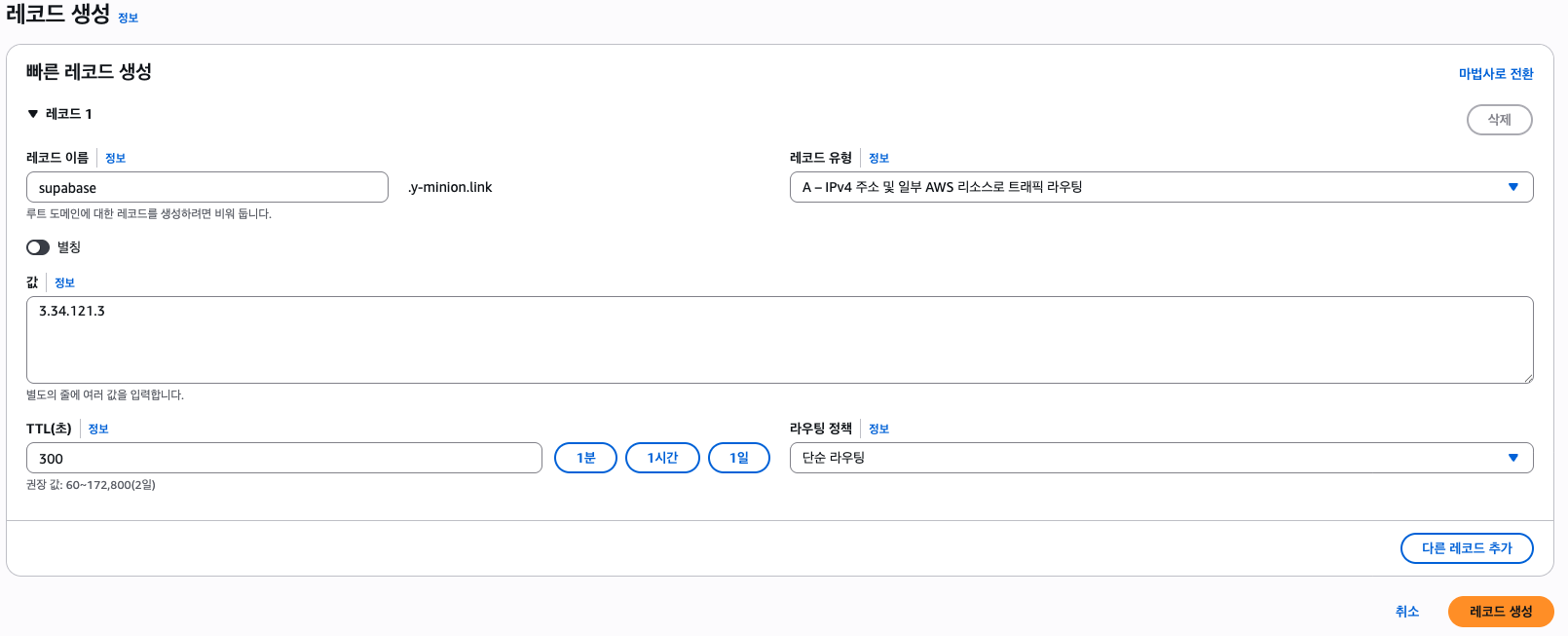
Task: Set TTL with the 1일 button
Action: (739, 458)
